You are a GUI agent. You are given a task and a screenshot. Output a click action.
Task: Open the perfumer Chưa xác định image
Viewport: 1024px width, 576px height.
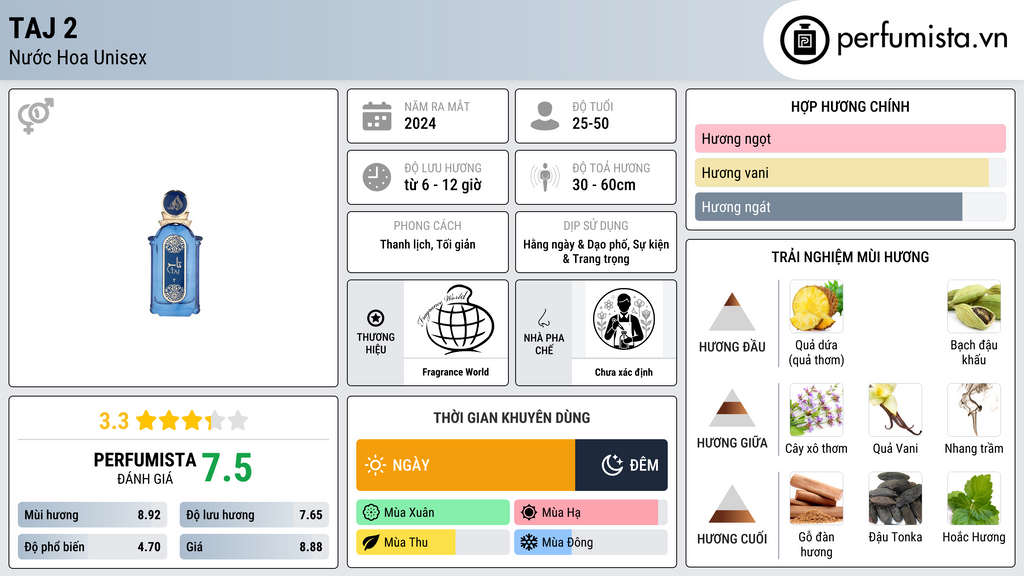click(624, 320)
